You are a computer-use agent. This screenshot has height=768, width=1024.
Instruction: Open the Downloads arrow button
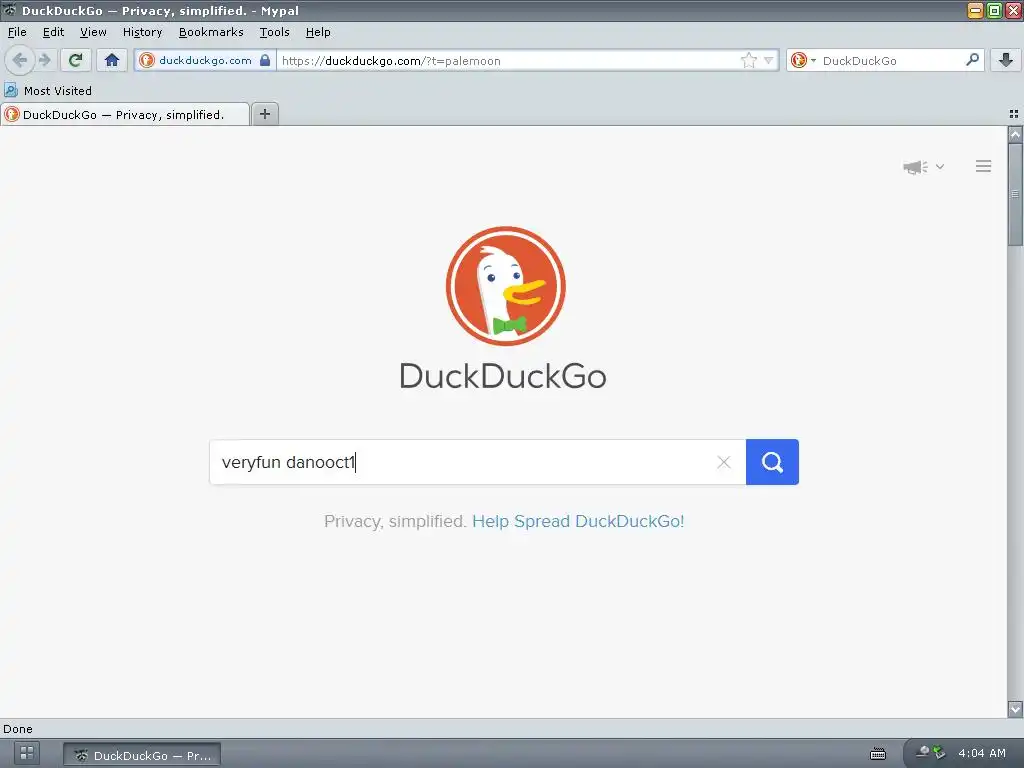1006,61
